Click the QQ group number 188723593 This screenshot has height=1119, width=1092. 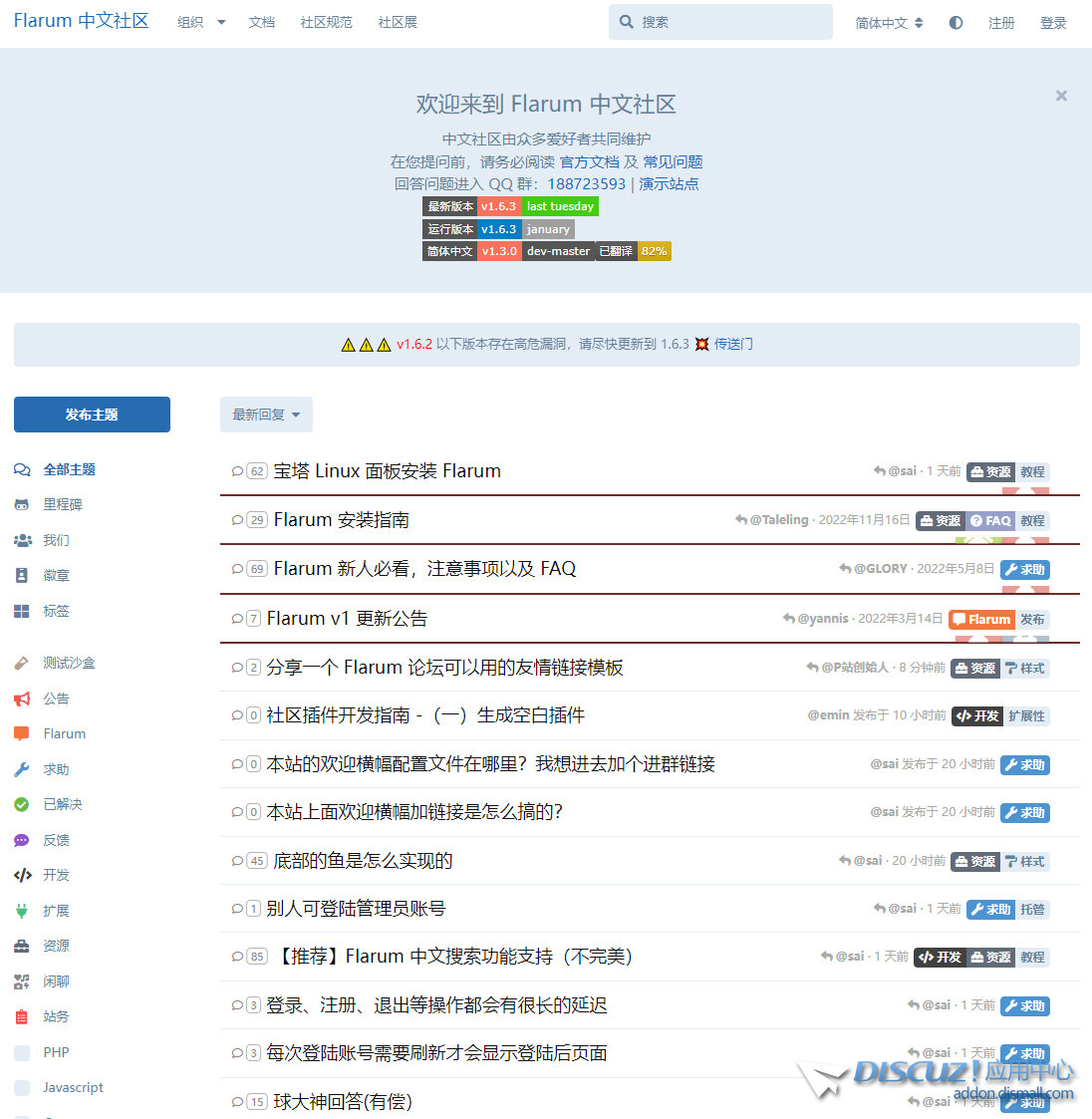pos(586,184)
